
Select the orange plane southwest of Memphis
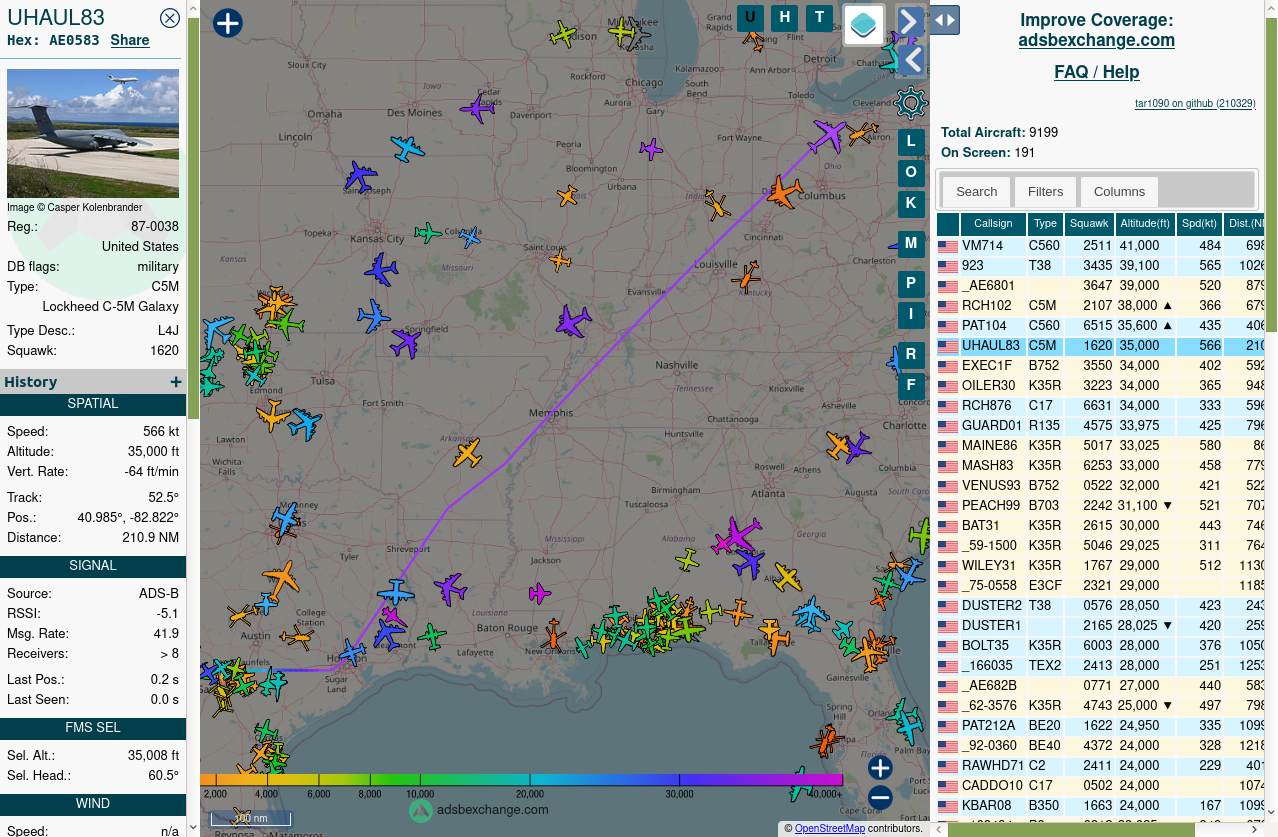467,453
